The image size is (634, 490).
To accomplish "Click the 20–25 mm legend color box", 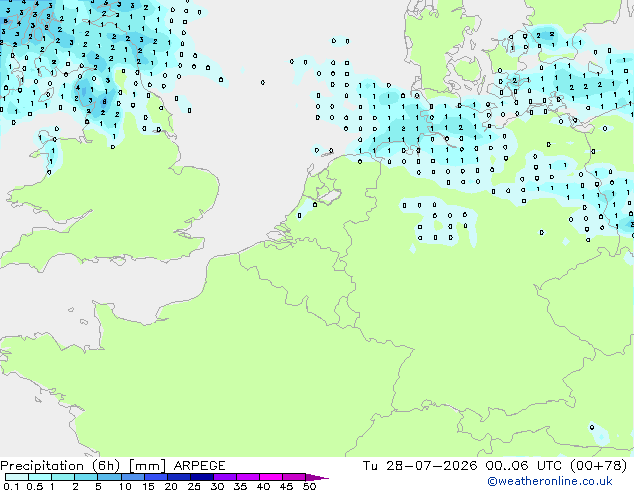I will click(178, 477).
